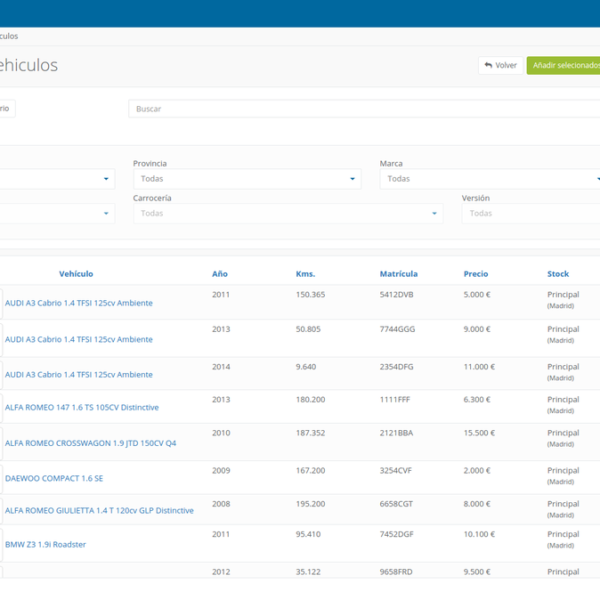Focus the Buscar search field
600x600 pixels.
[x=360, y=109]
